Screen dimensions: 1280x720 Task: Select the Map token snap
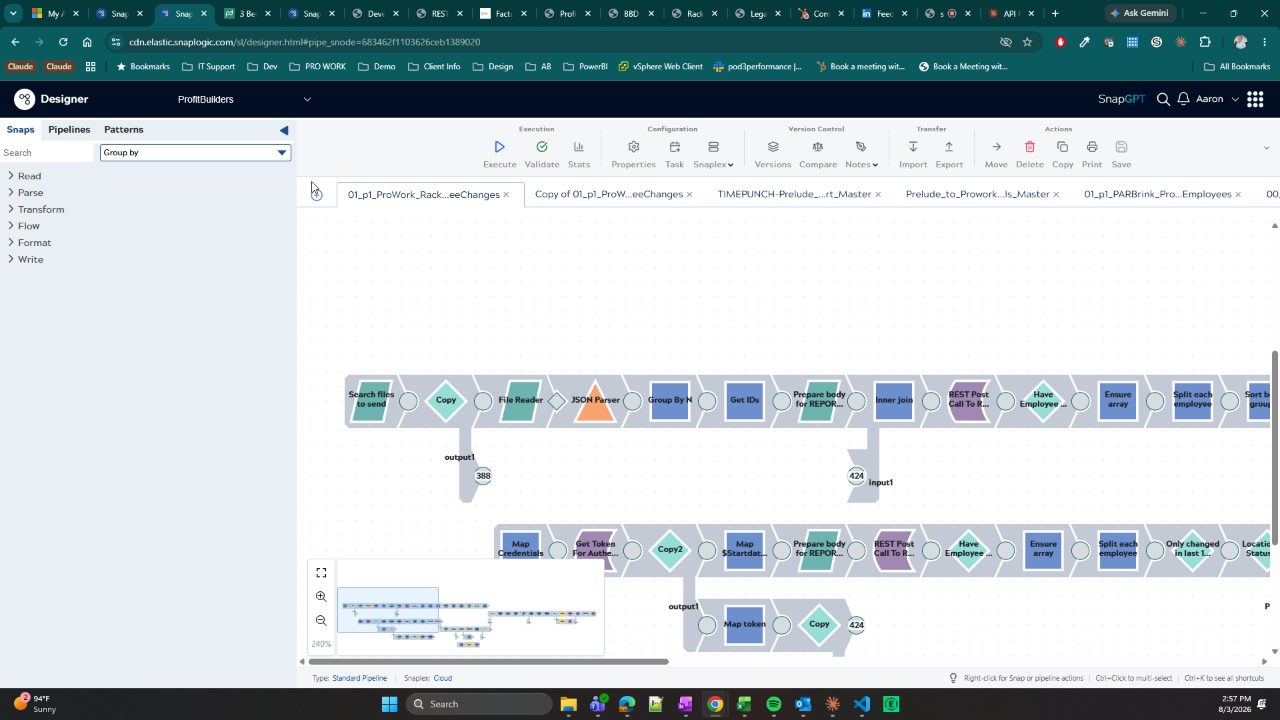[744, 624]
